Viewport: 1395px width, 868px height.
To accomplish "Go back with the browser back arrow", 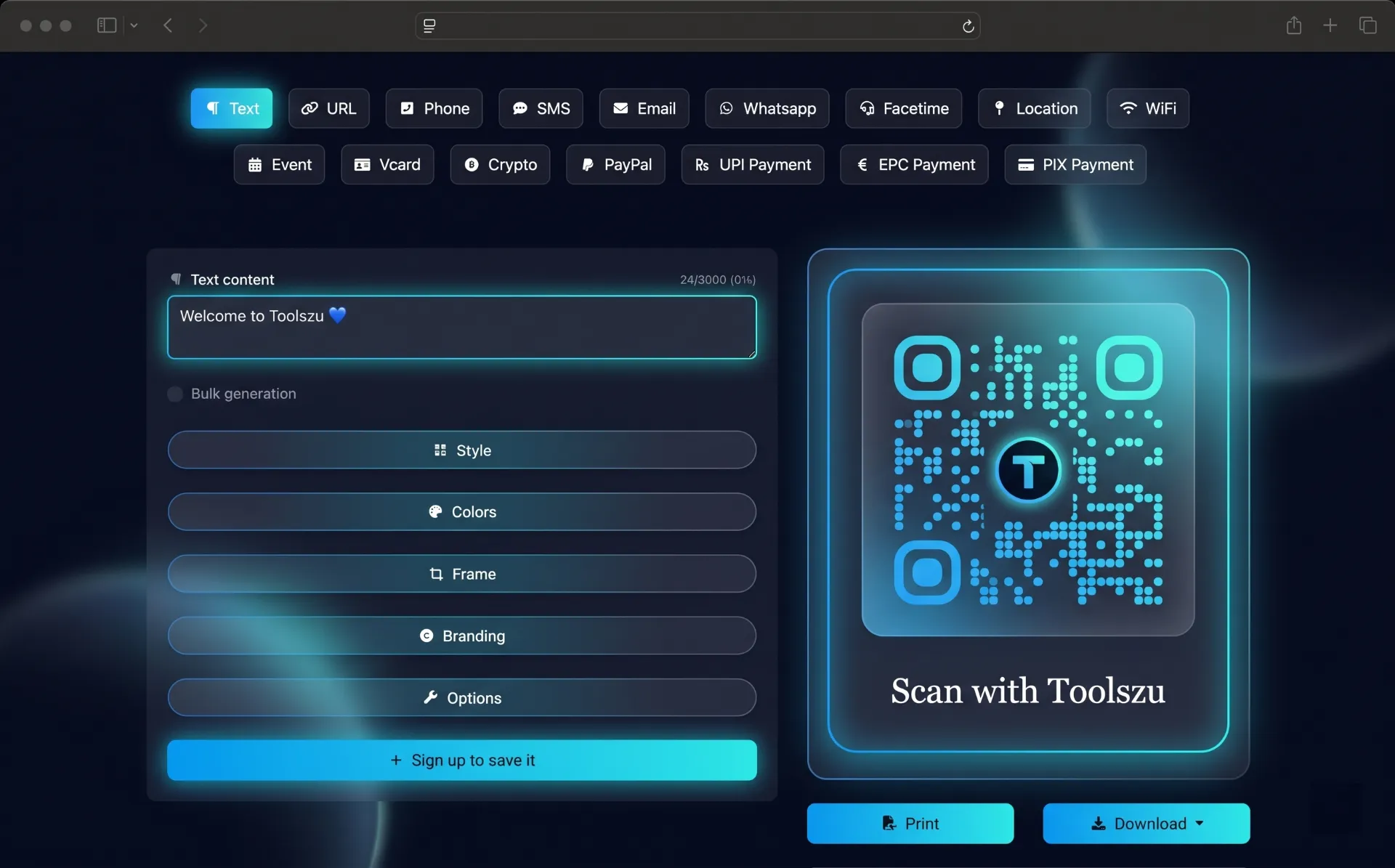I will (x=168, y=25).
